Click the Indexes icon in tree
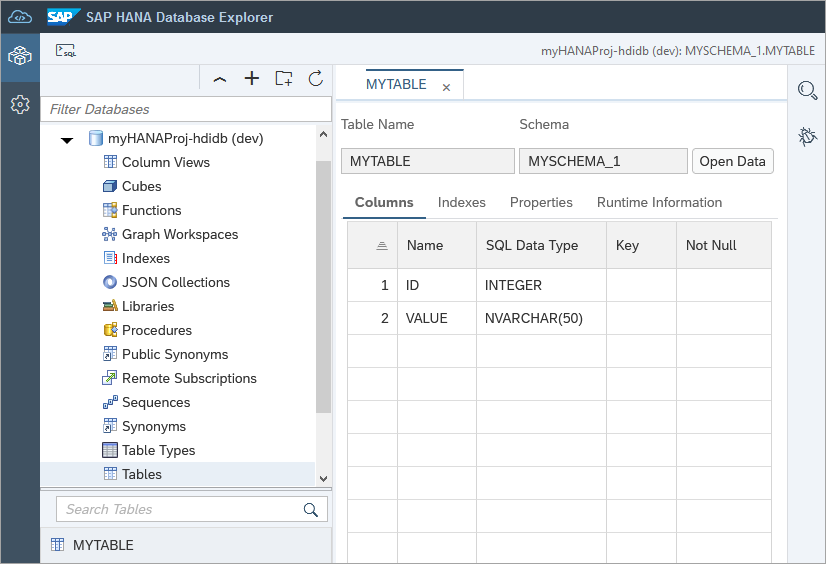Viewport: 826px width, 564px height. tap(110, 258)
